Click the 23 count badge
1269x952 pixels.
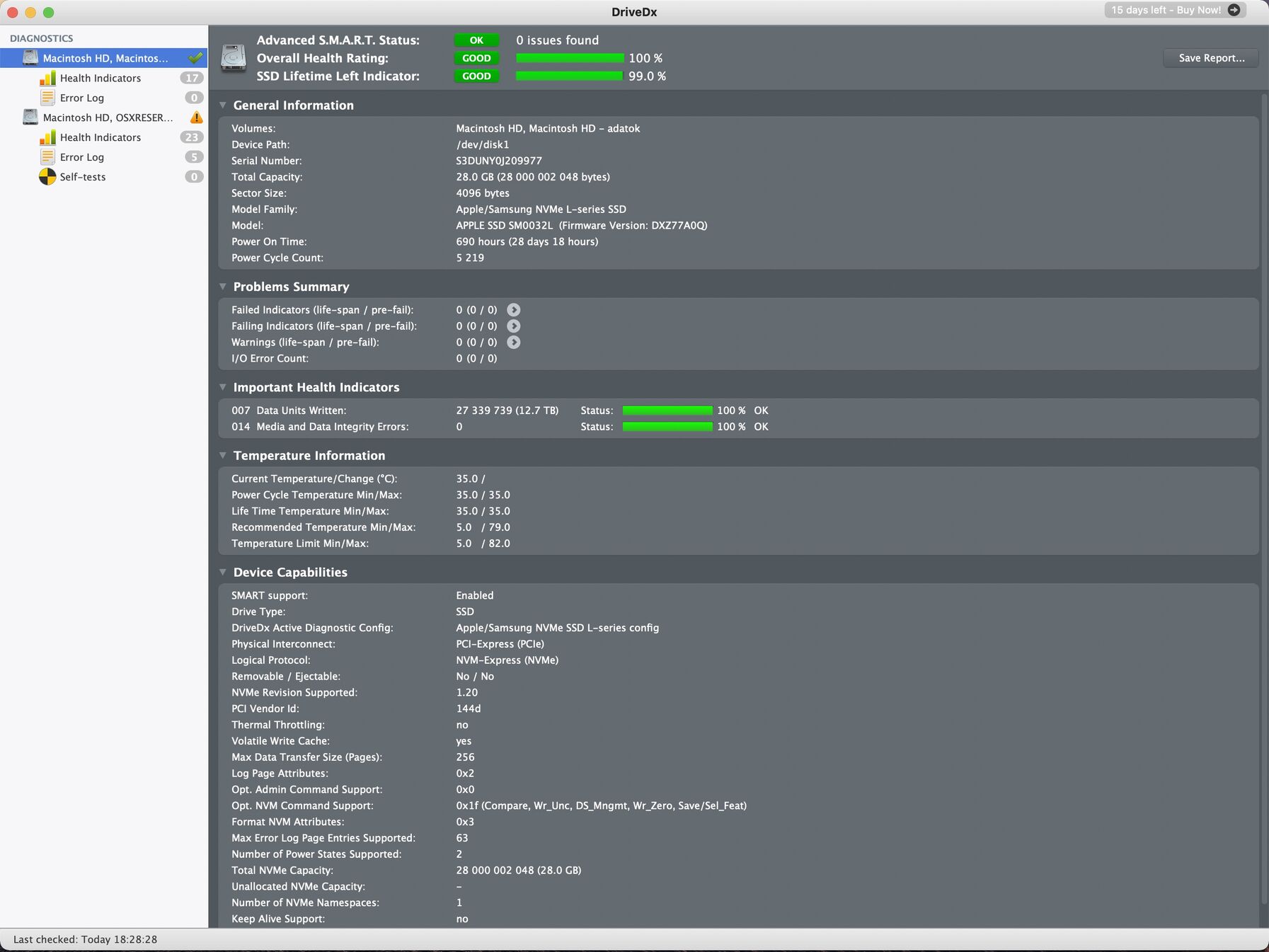192,137
